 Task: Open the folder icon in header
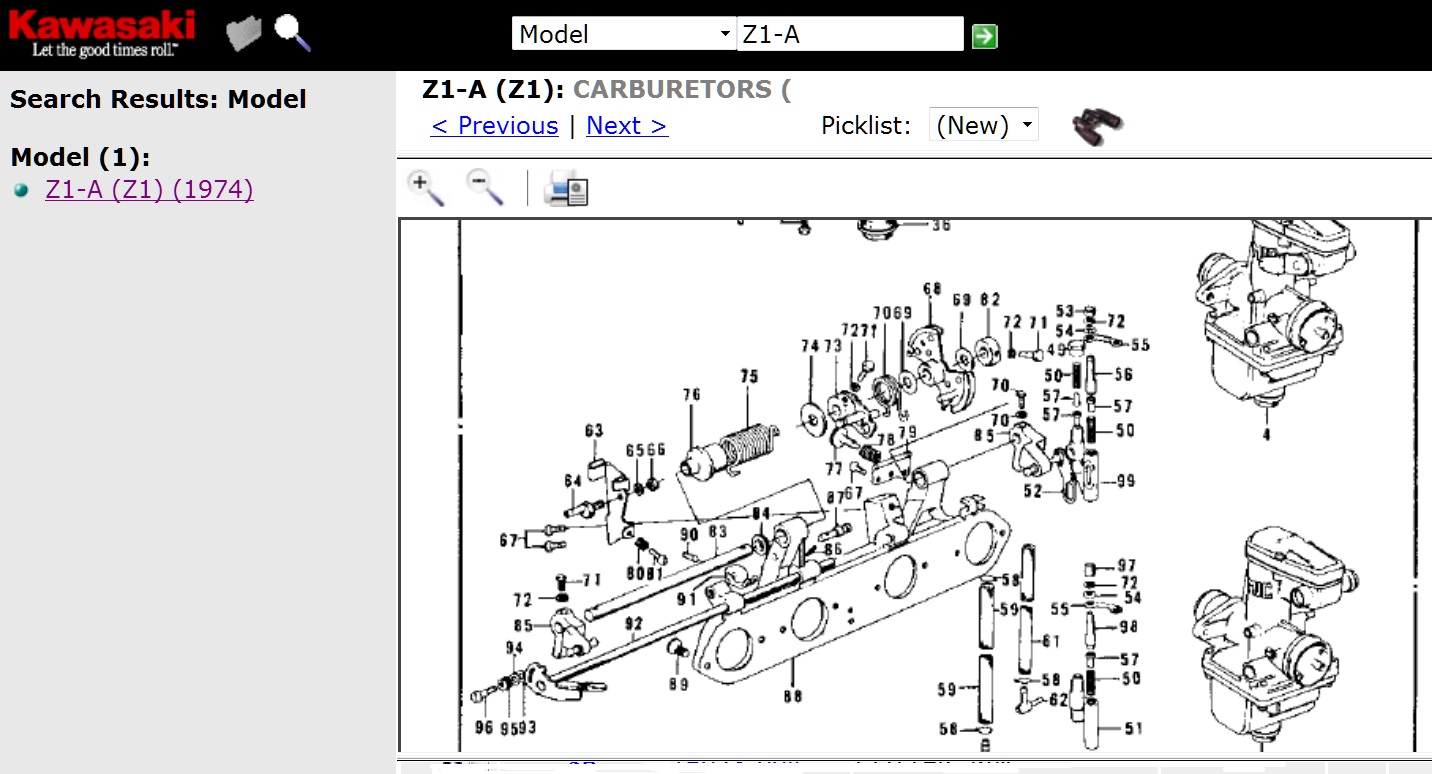[243, 34]
